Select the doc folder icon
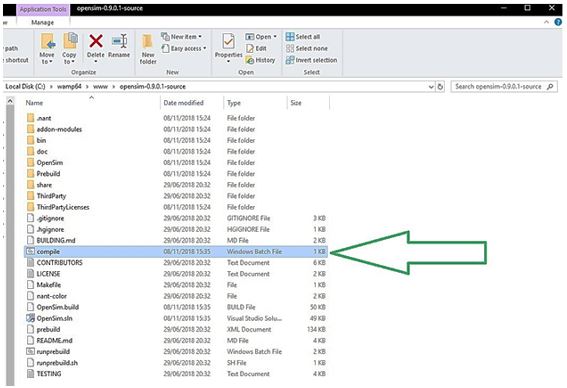 [31, 152]
